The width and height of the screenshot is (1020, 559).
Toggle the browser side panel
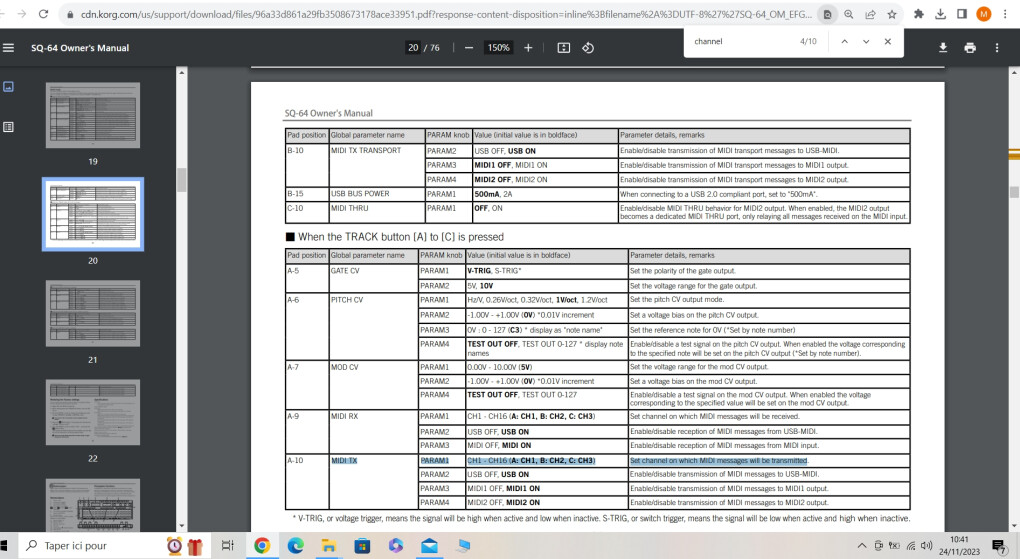(x=961, y=14)
